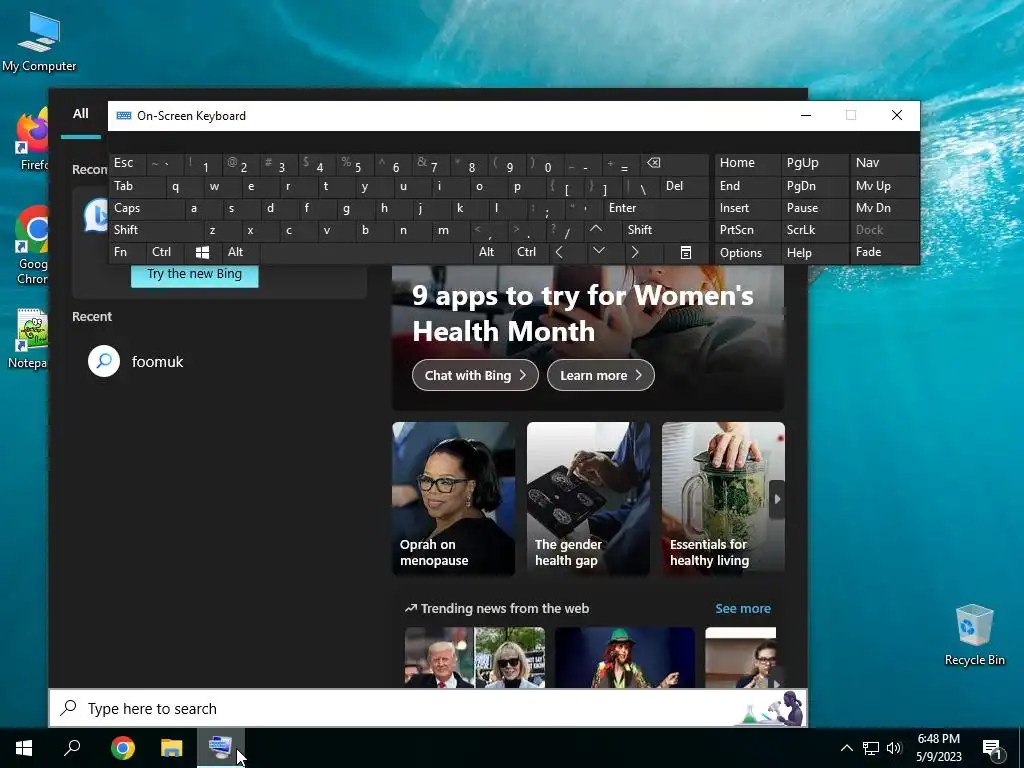Click the Fade key on keyboard
The width and height of the screenshot is (1024, 768).
[x=885, y=252]
